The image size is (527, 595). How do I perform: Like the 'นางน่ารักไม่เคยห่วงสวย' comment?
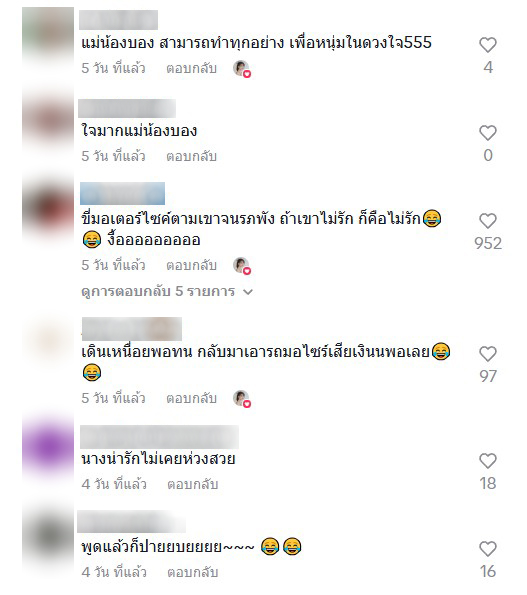click(x=488, y=461)
